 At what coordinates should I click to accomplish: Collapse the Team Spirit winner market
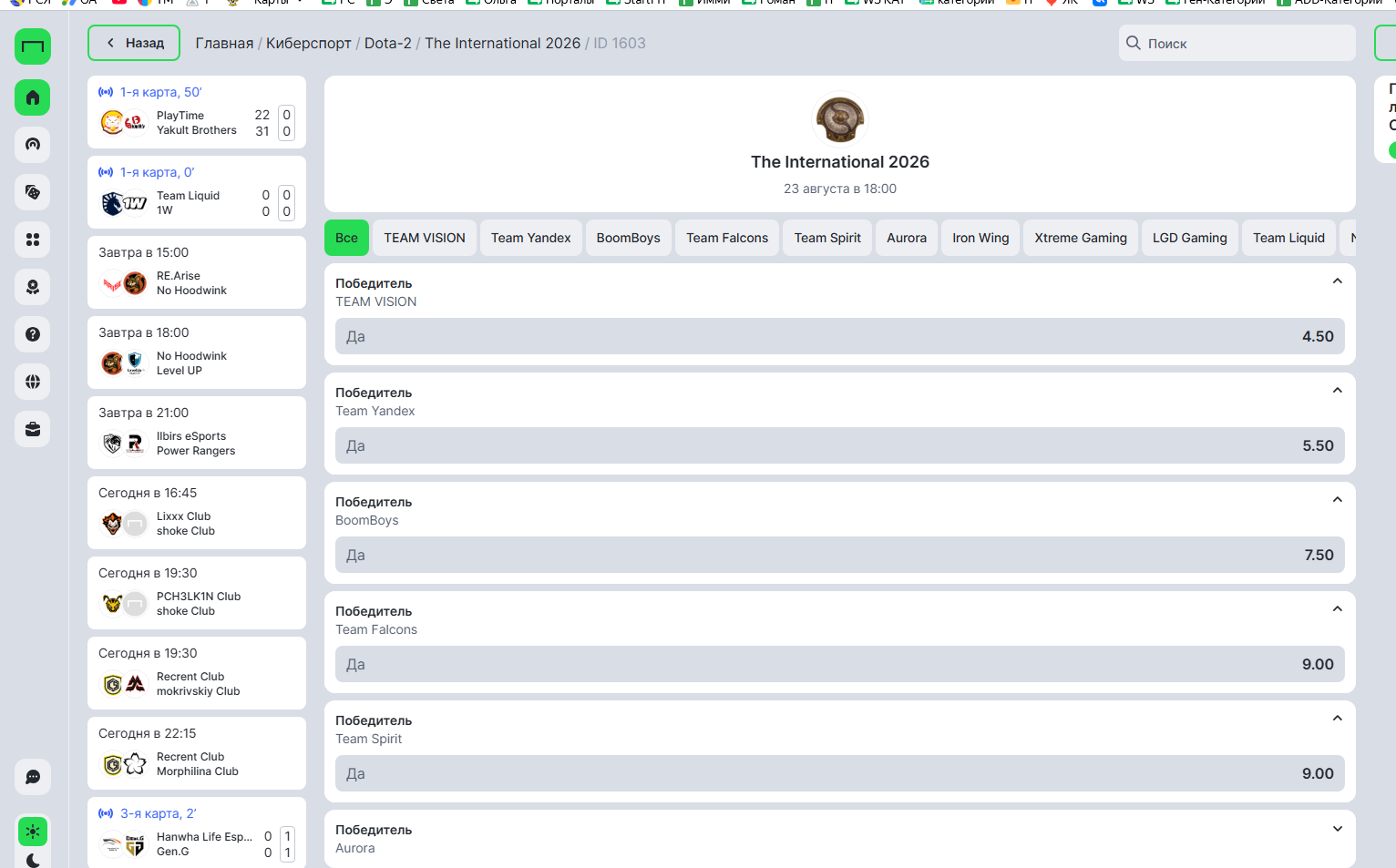(x=1337, y=719)
